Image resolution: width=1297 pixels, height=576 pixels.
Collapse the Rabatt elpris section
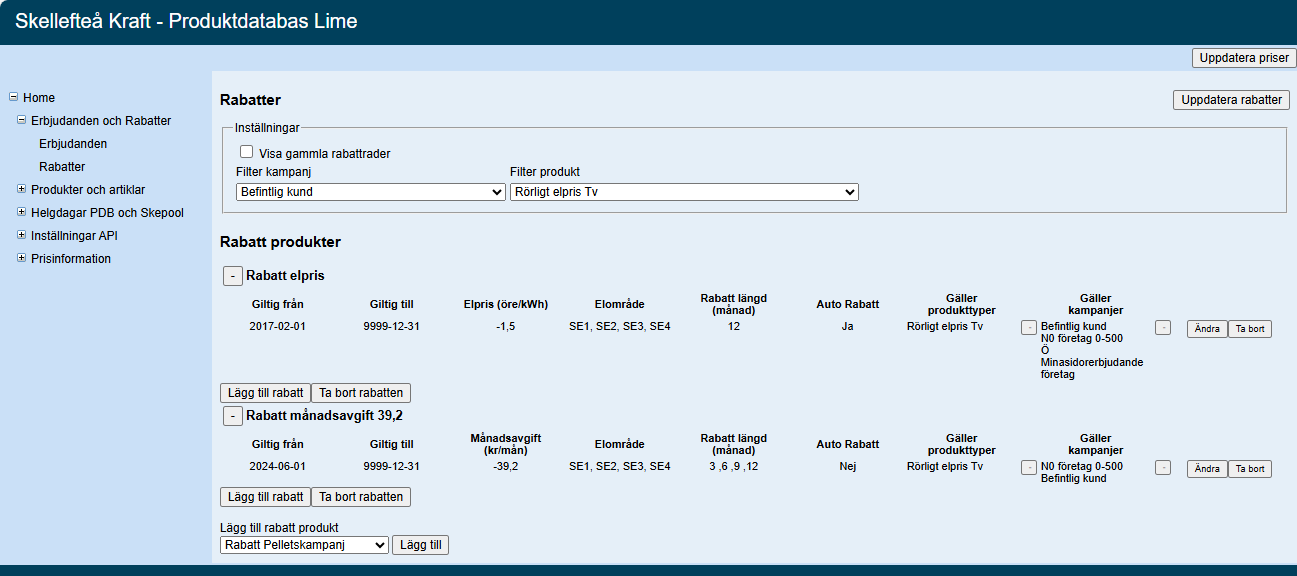click(231, 275)
